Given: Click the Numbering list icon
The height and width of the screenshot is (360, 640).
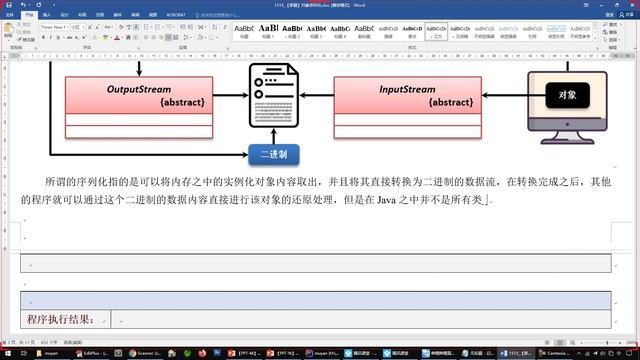Looking at the screenshot, I should 158,27.
